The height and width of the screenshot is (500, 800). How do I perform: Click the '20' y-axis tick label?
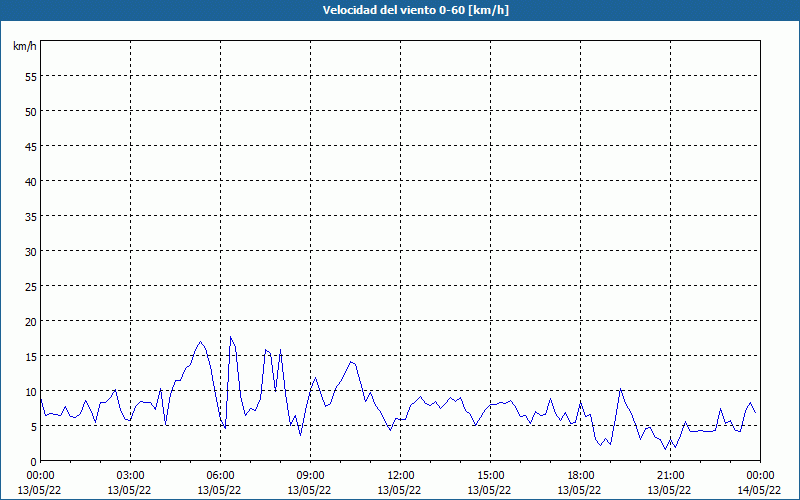click(31, 321)
